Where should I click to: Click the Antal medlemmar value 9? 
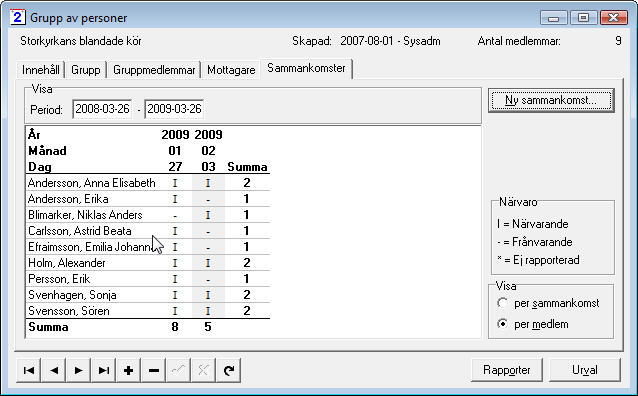coord(618,41)
